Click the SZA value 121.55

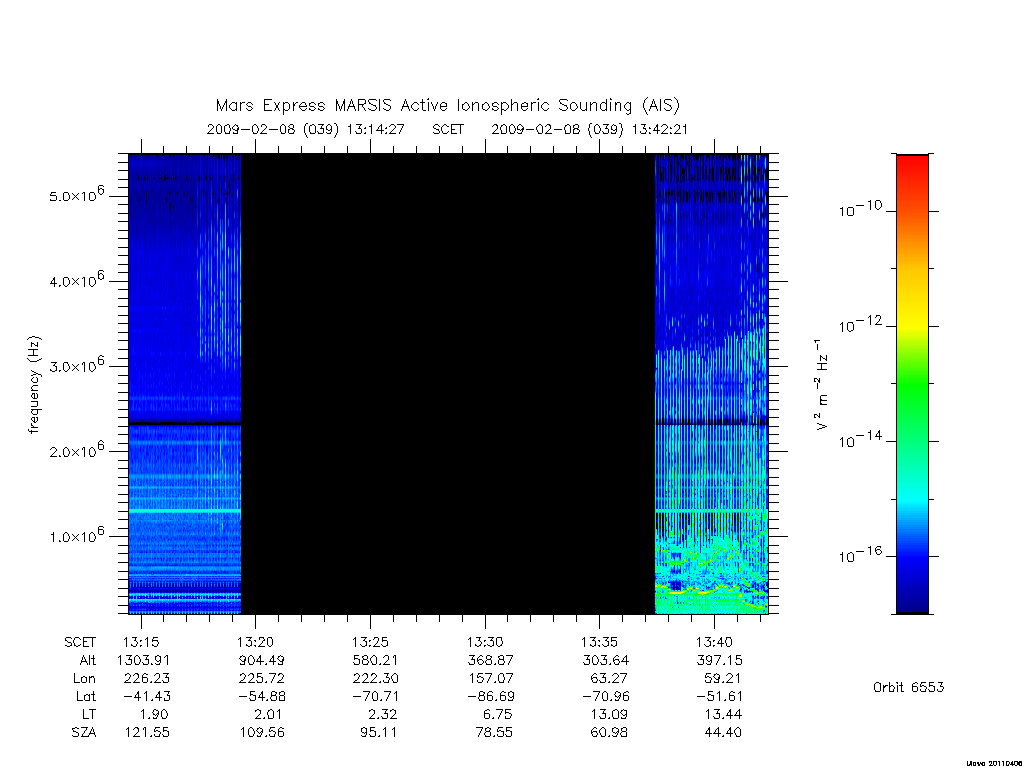tap(147, 732)
